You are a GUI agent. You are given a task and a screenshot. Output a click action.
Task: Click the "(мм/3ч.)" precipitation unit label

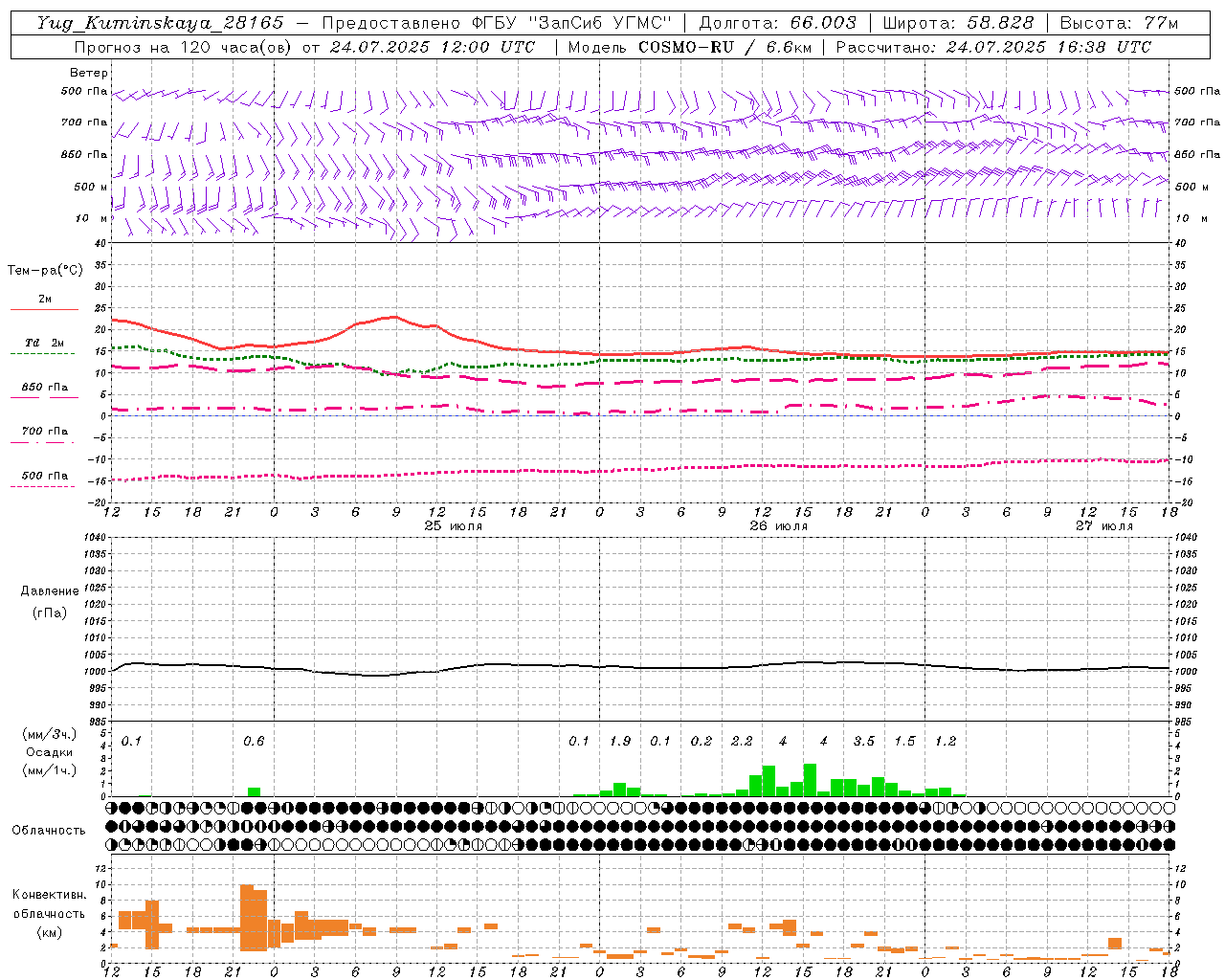tap(50, 734)
